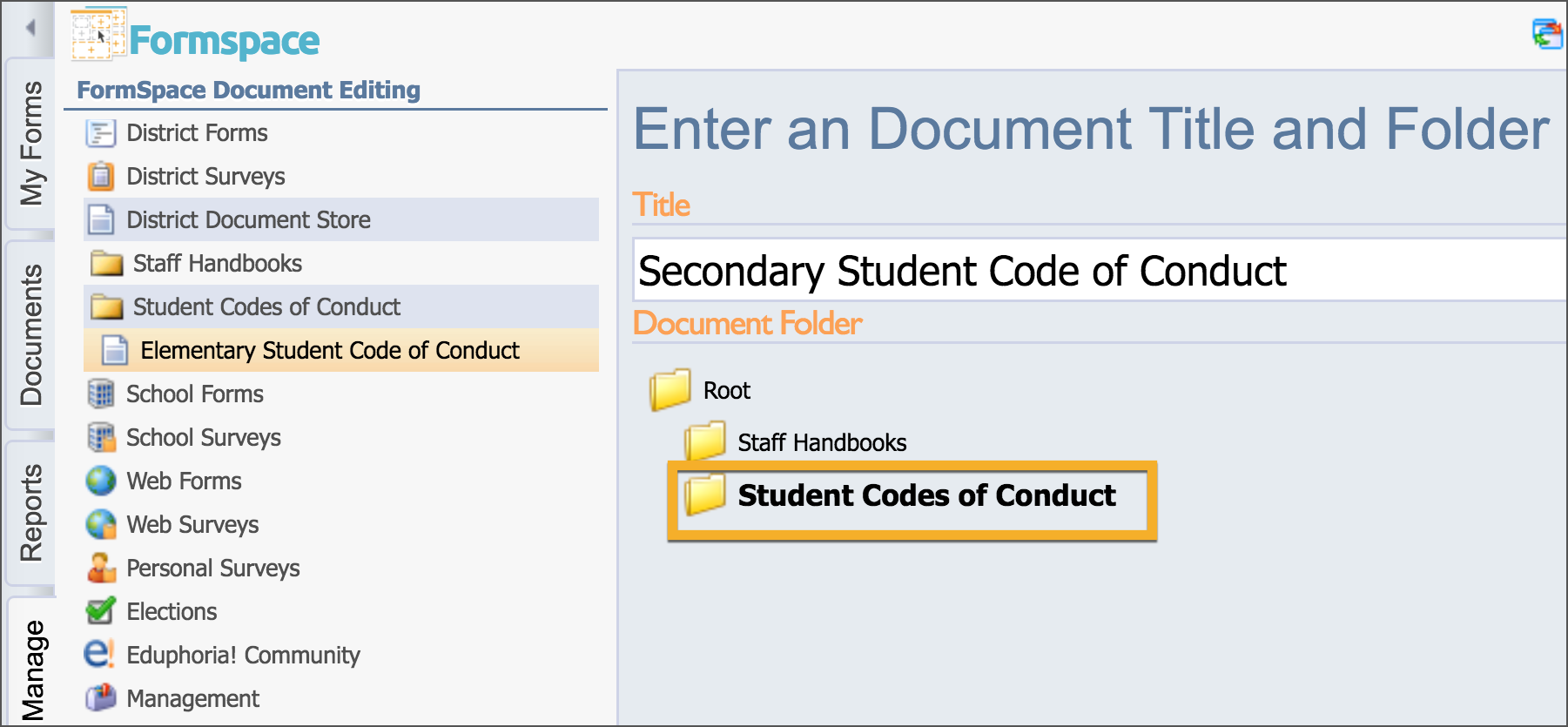
Task: Select the School Forms building icon
Action: tap(101, 394)
